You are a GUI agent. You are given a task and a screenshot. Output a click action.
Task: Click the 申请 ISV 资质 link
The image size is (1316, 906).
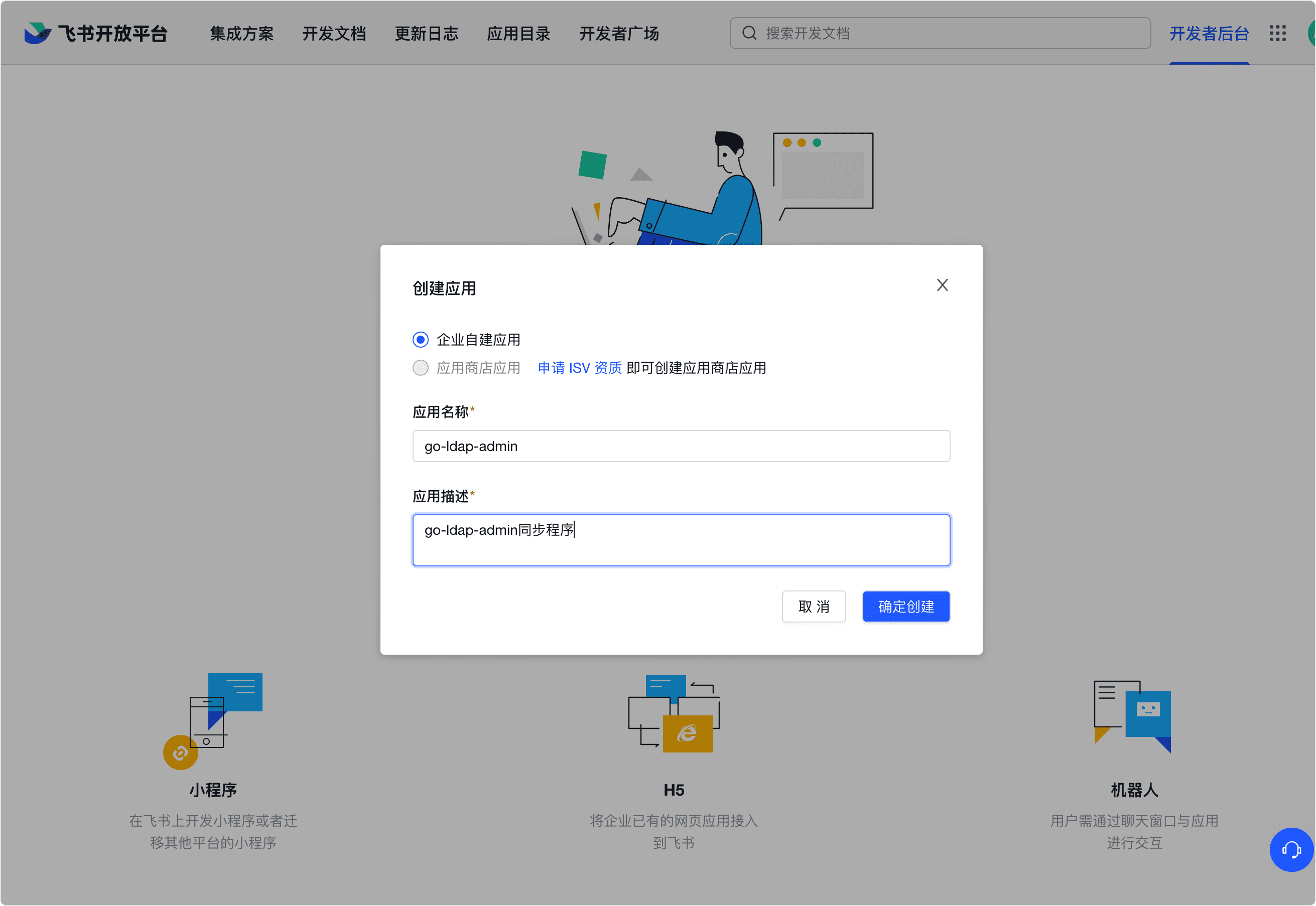click(x=580, y=368)
